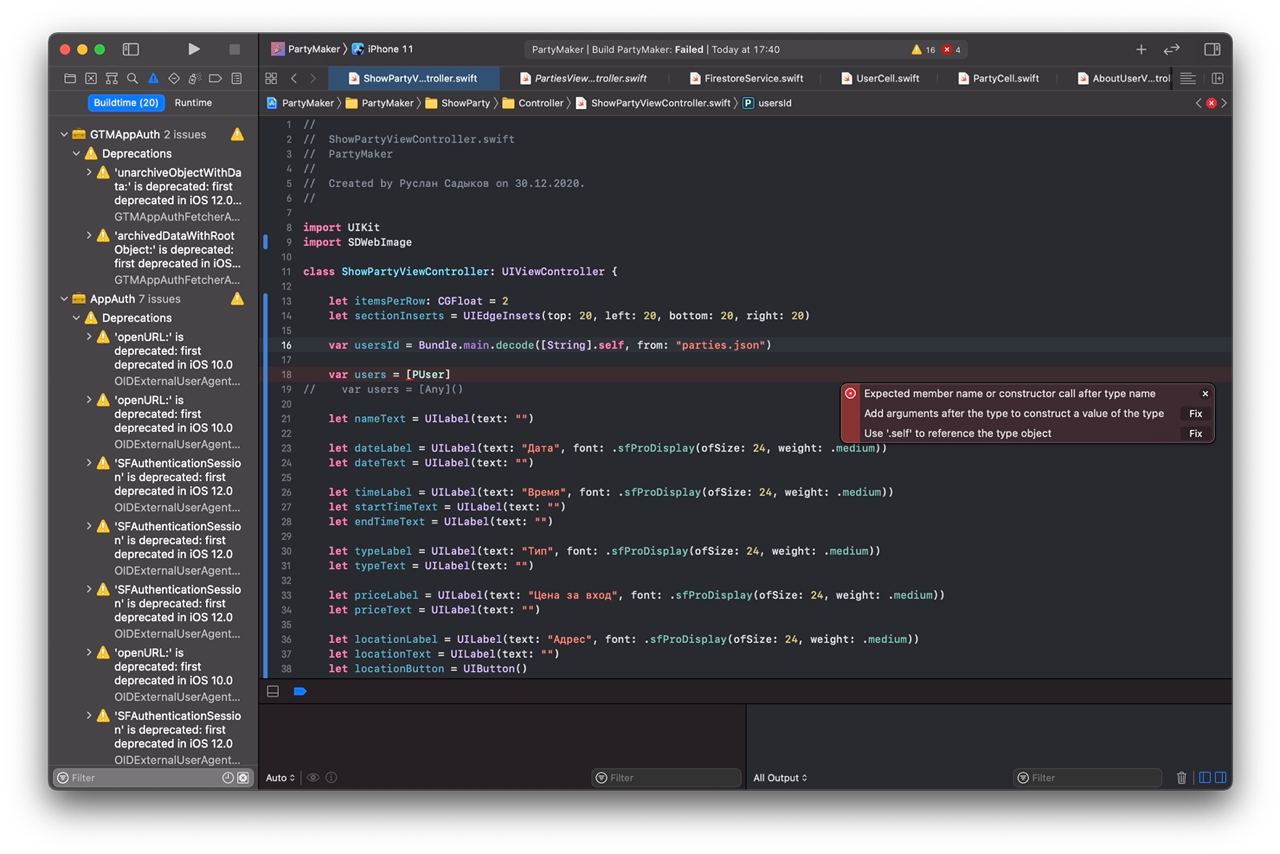This screenshot has width=1280, height=854.
Task: Click warnings count in activity bar
Action: tap(923, 49)
